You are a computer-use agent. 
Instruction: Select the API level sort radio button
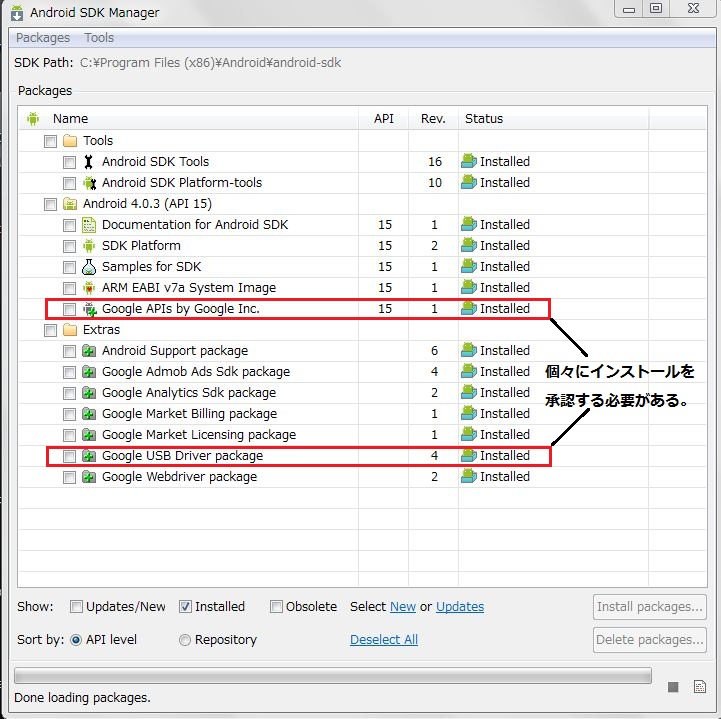point(76,640)
